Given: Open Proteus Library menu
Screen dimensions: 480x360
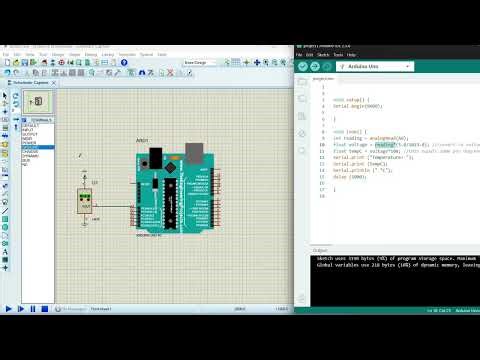Looking at the screenshot, I should [x=108, y=54].
